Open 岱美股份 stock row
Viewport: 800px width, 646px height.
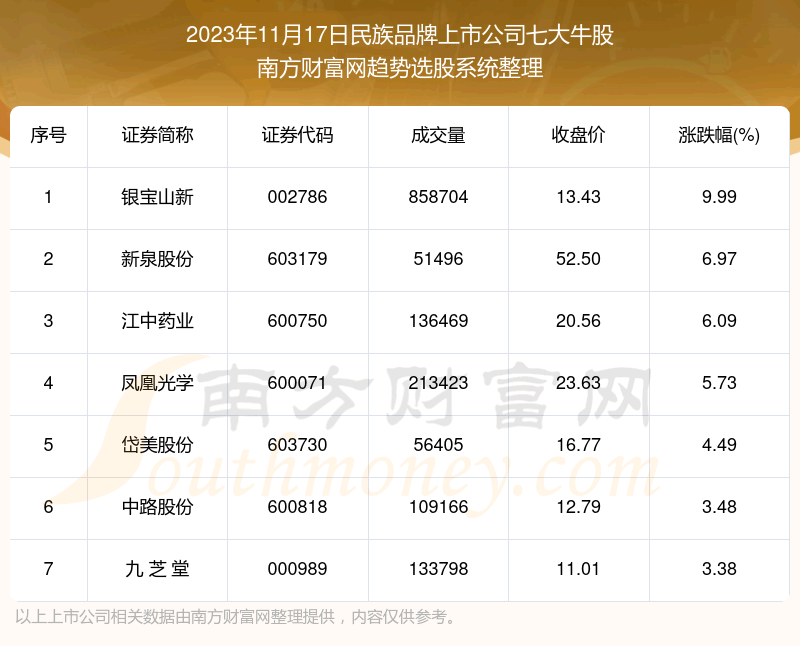[157, 445]
